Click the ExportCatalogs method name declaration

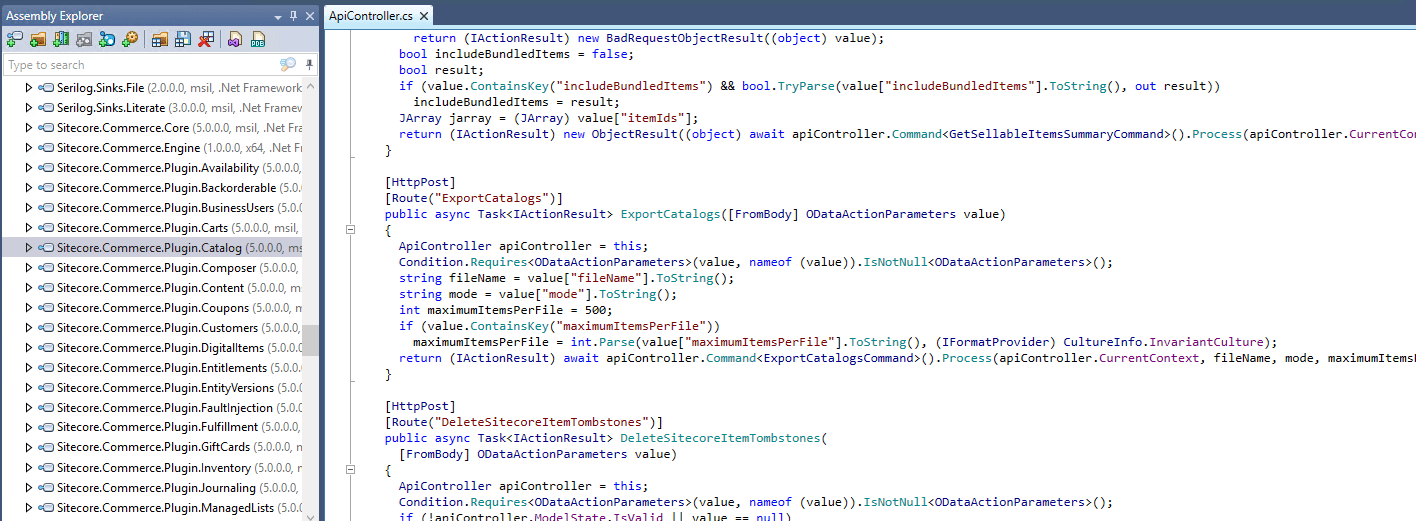click(x=670, y=214)
